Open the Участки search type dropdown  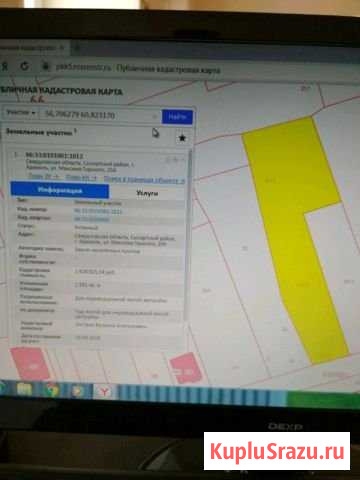tap(21, 113)
